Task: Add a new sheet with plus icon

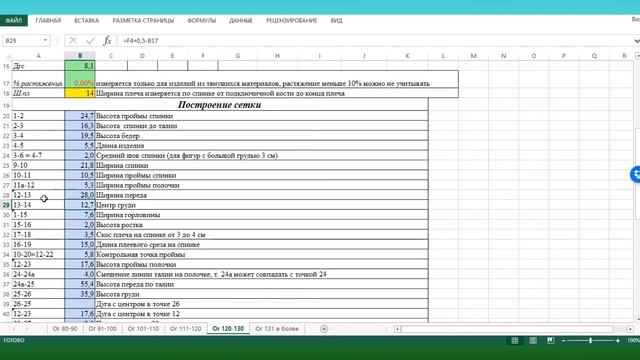Action: [324, 329]
